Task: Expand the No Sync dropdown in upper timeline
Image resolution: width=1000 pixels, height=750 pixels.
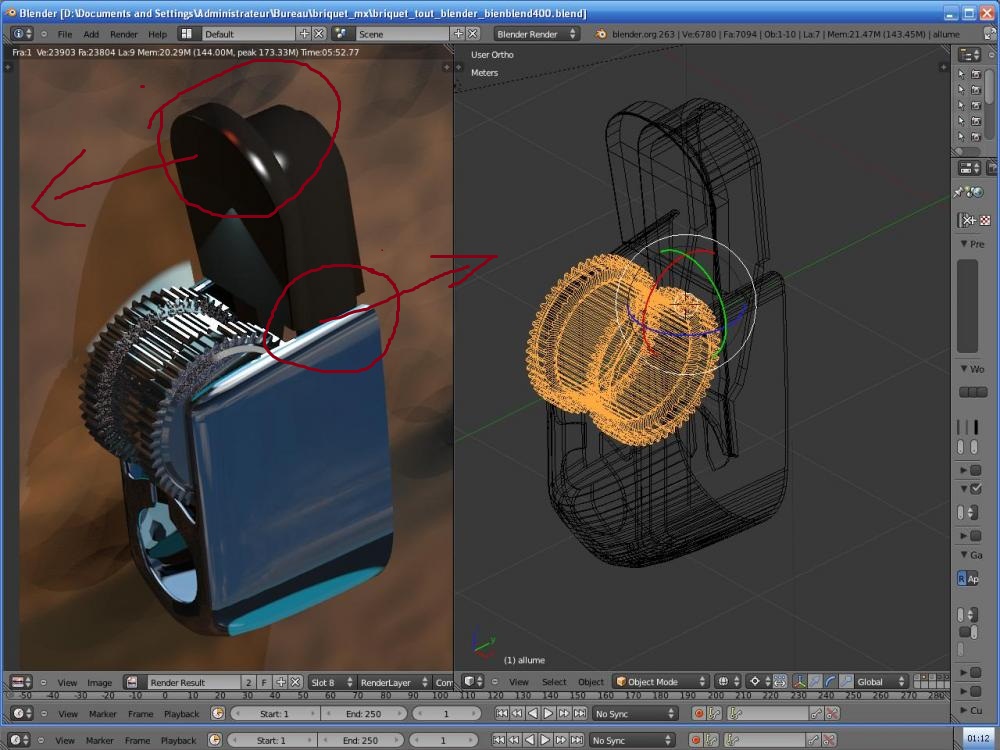Action: [634, 714]
